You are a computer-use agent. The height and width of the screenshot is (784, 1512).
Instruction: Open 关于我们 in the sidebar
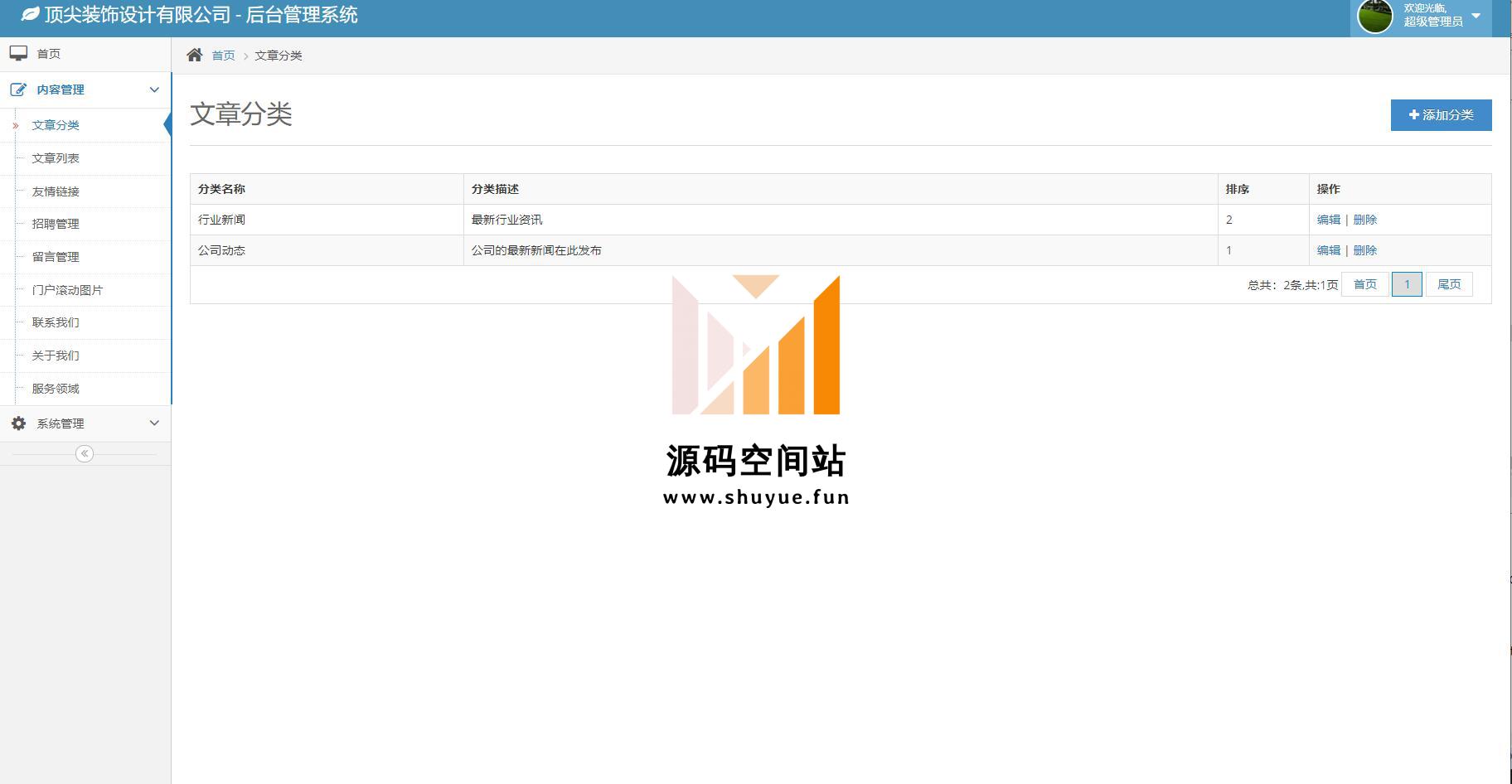tap(85, 356)
